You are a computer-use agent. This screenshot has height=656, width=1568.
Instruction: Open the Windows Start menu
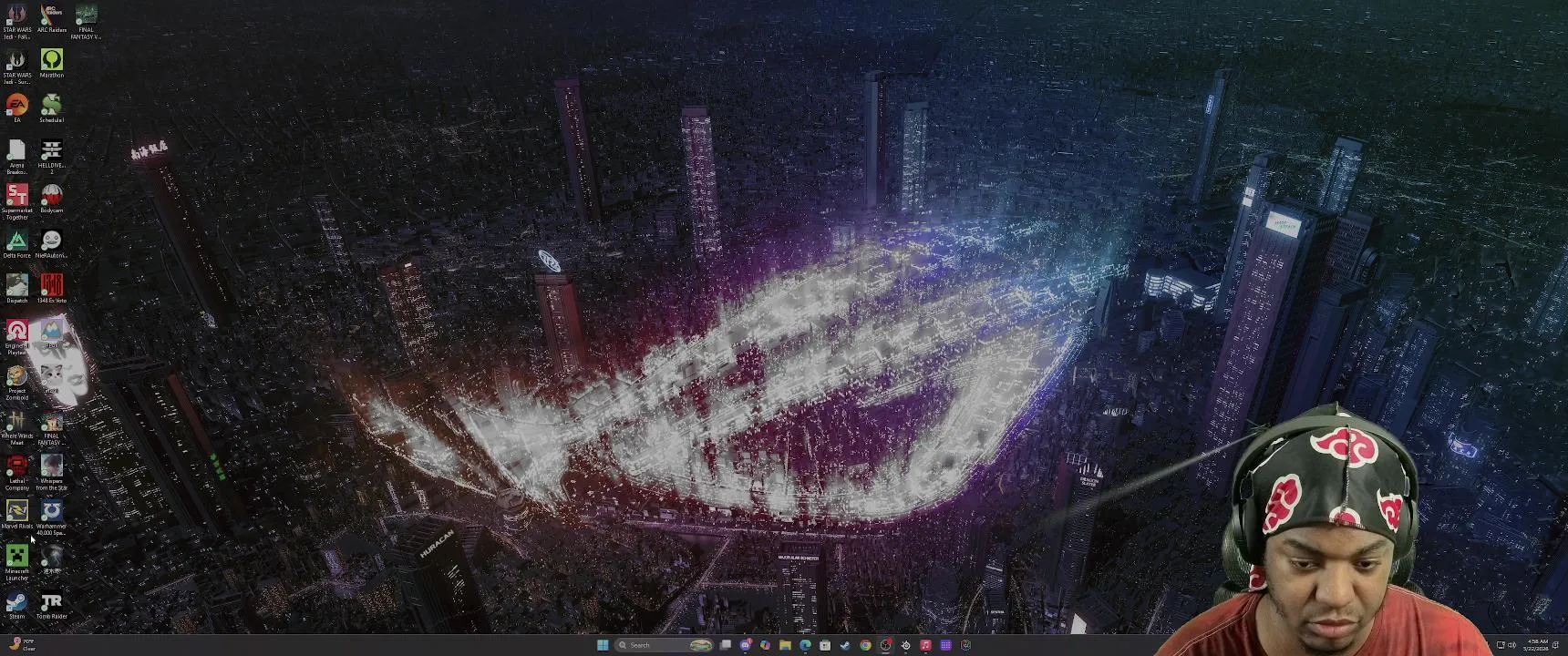click(603, 645)
